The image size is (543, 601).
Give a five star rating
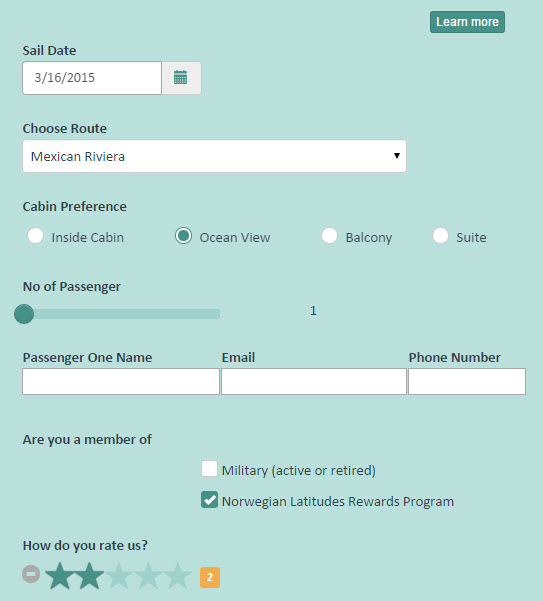(x=178, y=576)
